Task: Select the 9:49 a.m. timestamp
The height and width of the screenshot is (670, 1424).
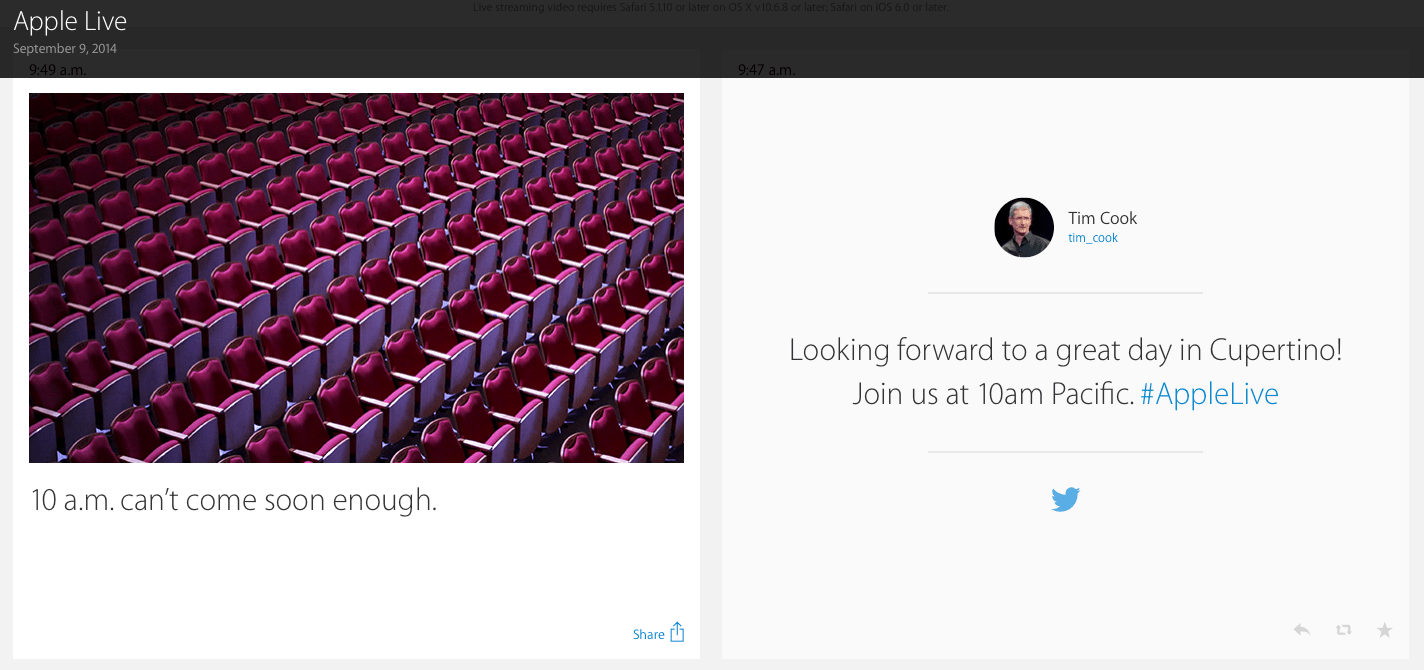Action: (57, 70)
